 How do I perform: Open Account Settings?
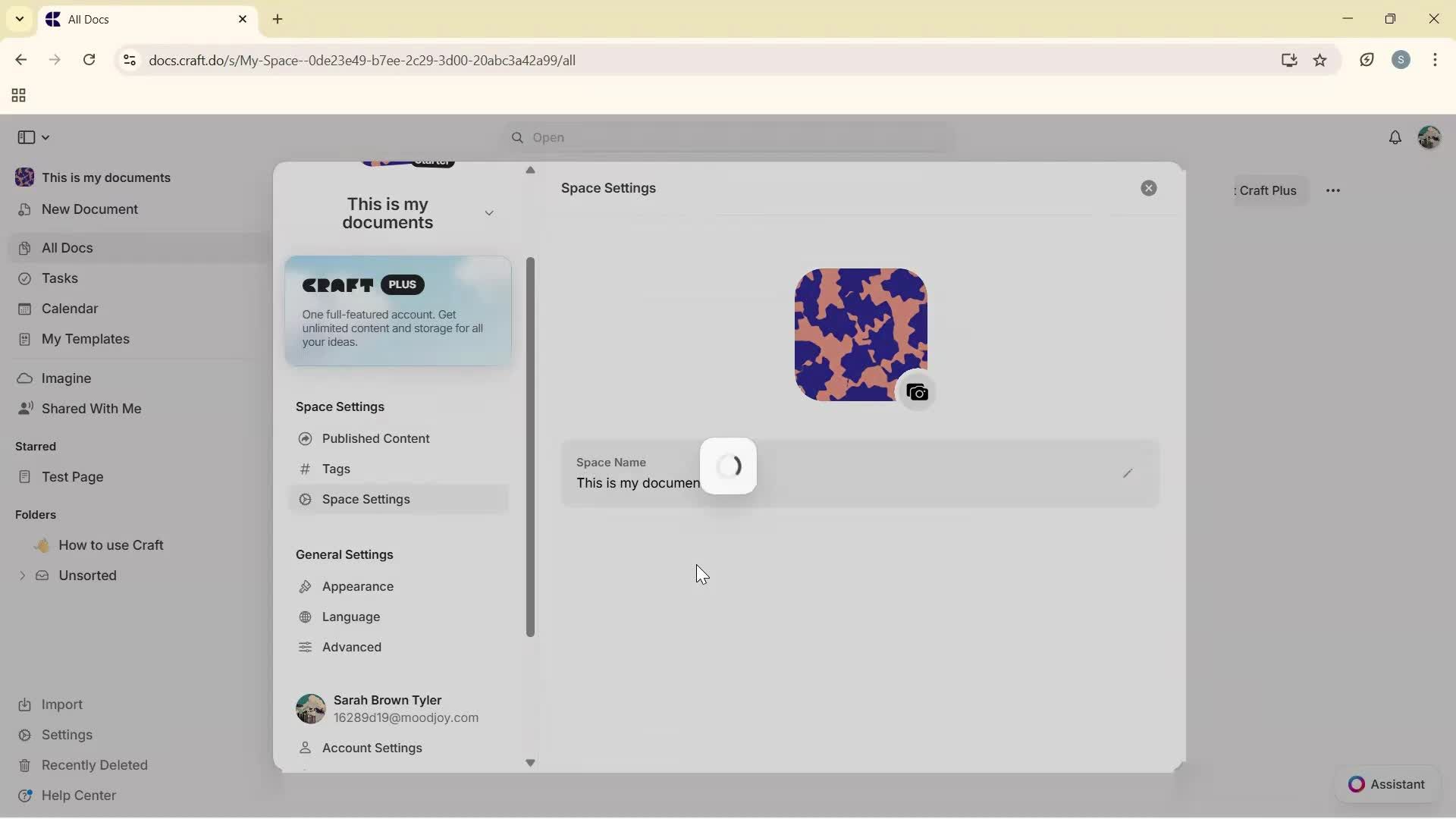coord(371,748)
